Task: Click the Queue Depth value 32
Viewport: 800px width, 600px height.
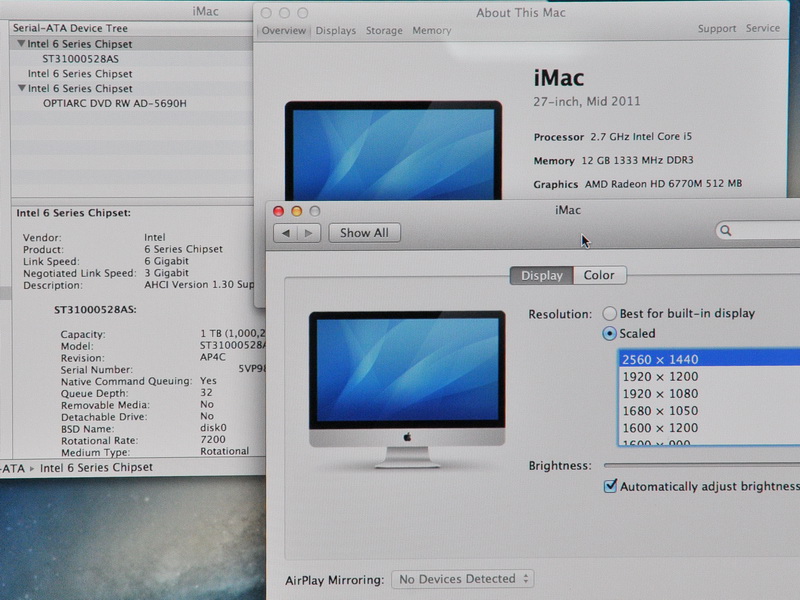Action: pos(206,392)
